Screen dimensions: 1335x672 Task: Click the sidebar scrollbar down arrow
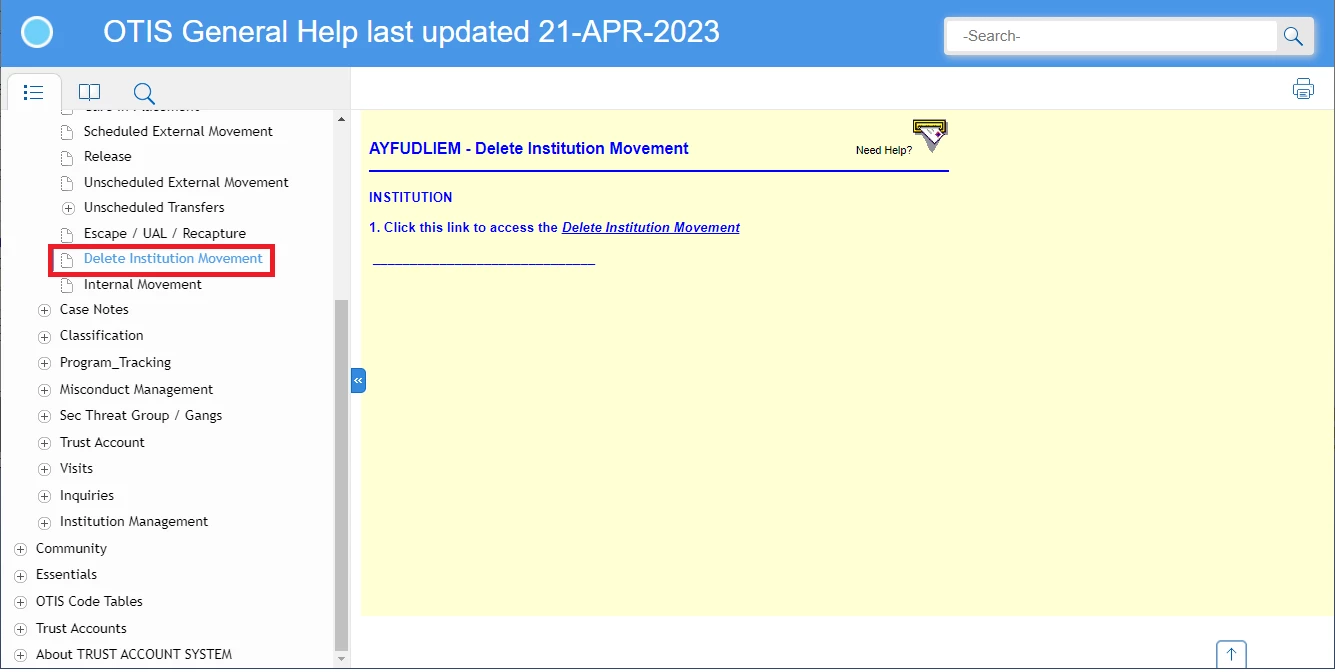pos(341,659)
